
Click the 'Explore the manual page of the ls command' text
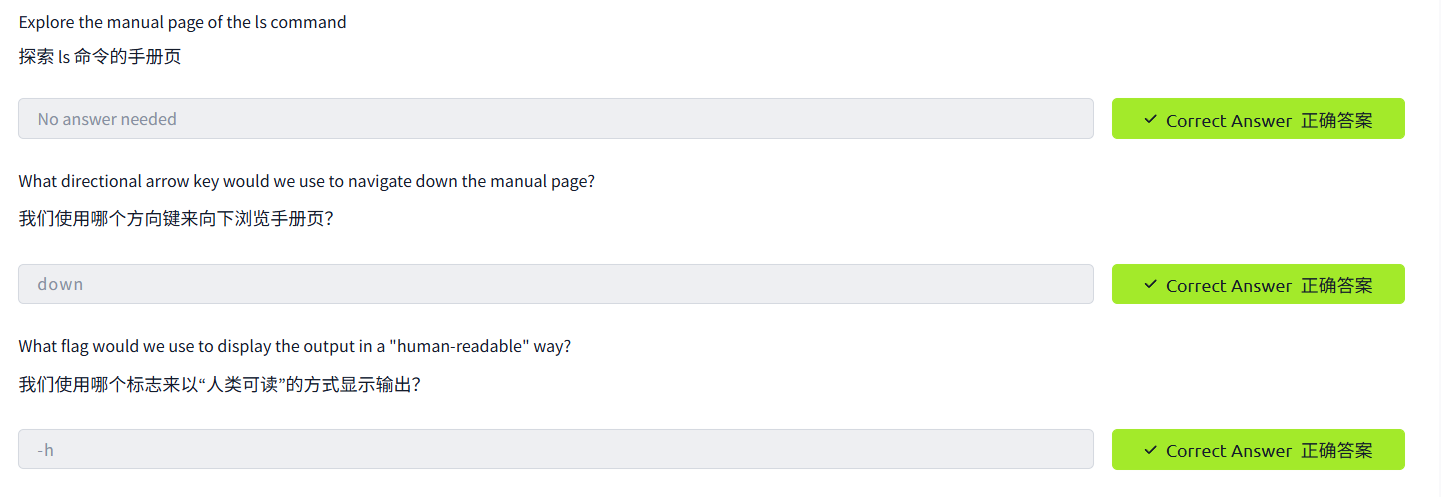pos(183,22)
